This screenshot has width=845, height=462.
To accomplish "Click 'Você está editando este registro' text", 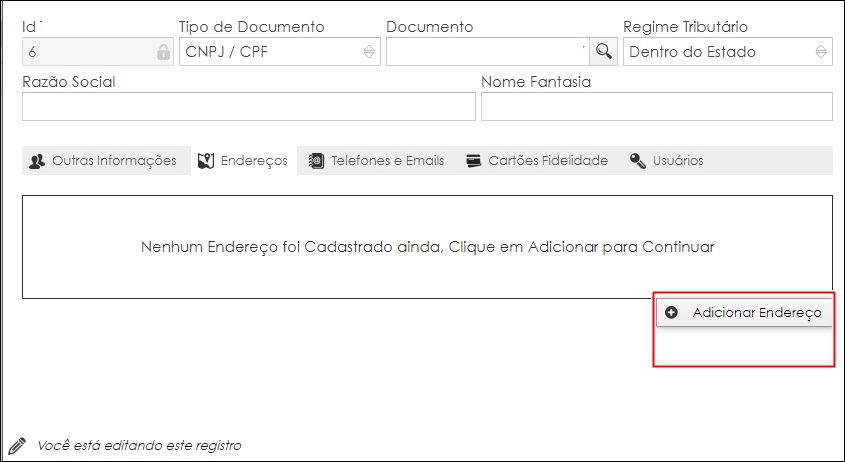I will click(139, 446).
